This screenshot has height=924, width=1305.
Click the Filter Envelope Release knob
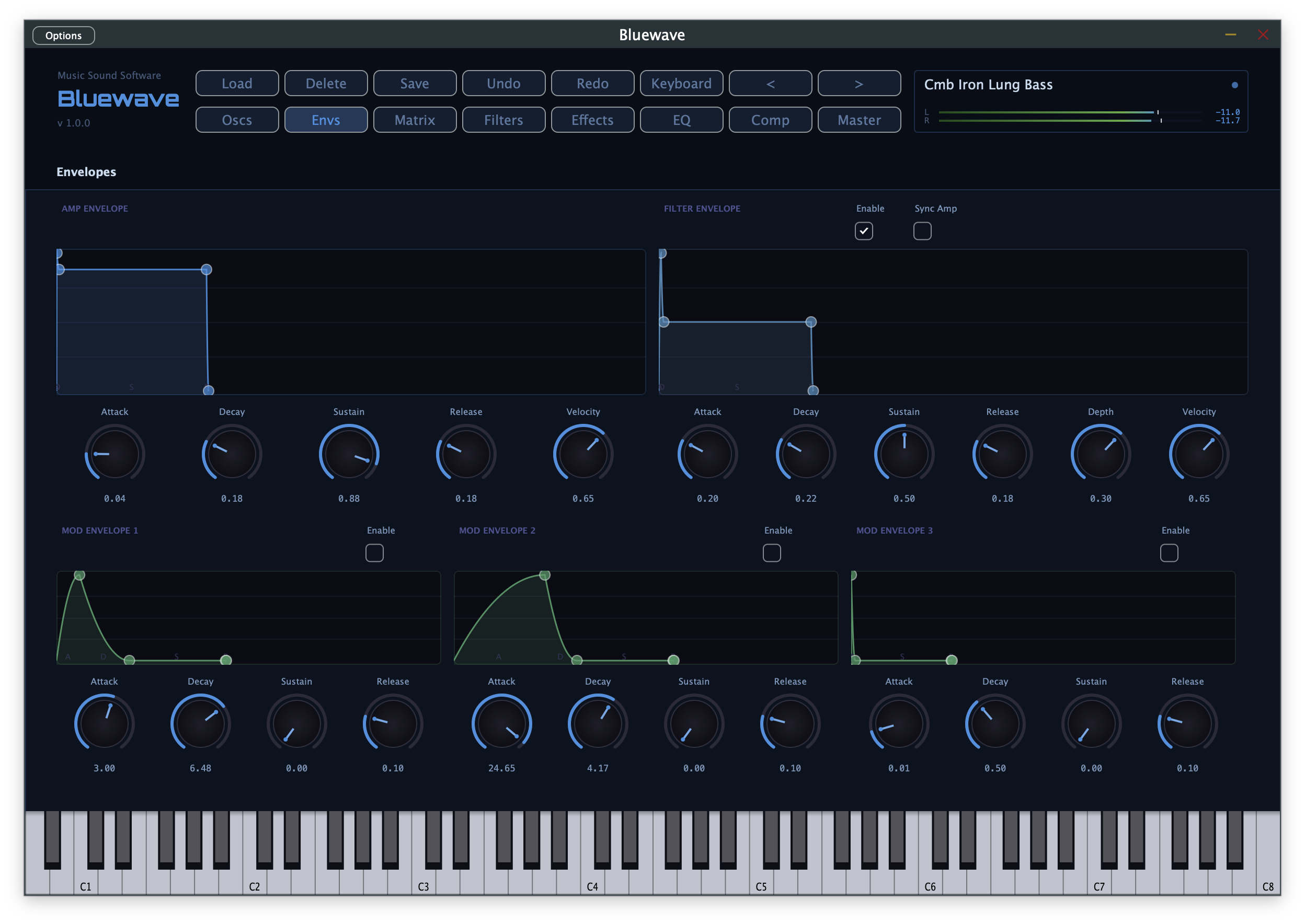(x=1002, y=454)
